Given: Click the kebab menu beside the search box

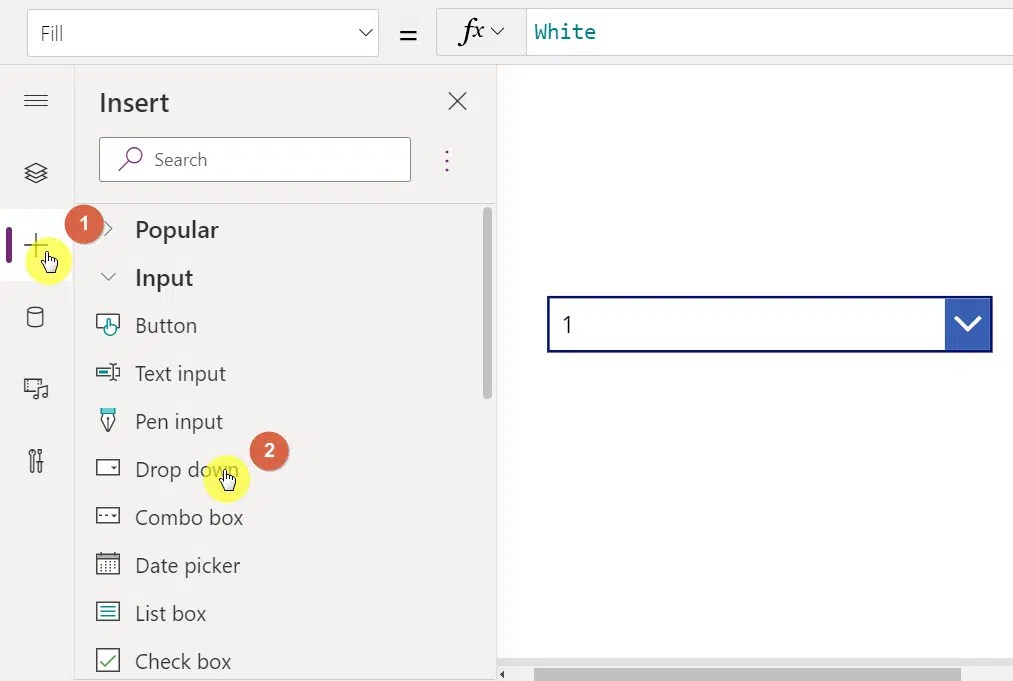Looking at the screenshot, I should point(447,160).
